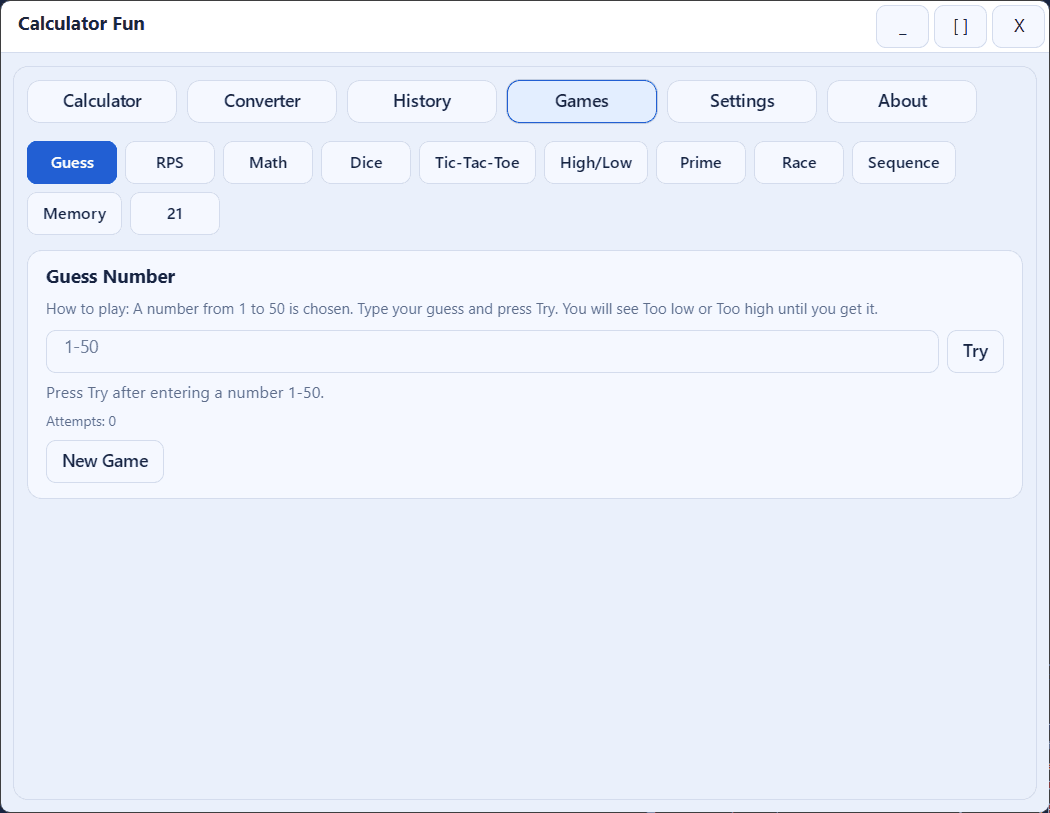Open the Converter tab
The image size is (1050, 813).
261,101
